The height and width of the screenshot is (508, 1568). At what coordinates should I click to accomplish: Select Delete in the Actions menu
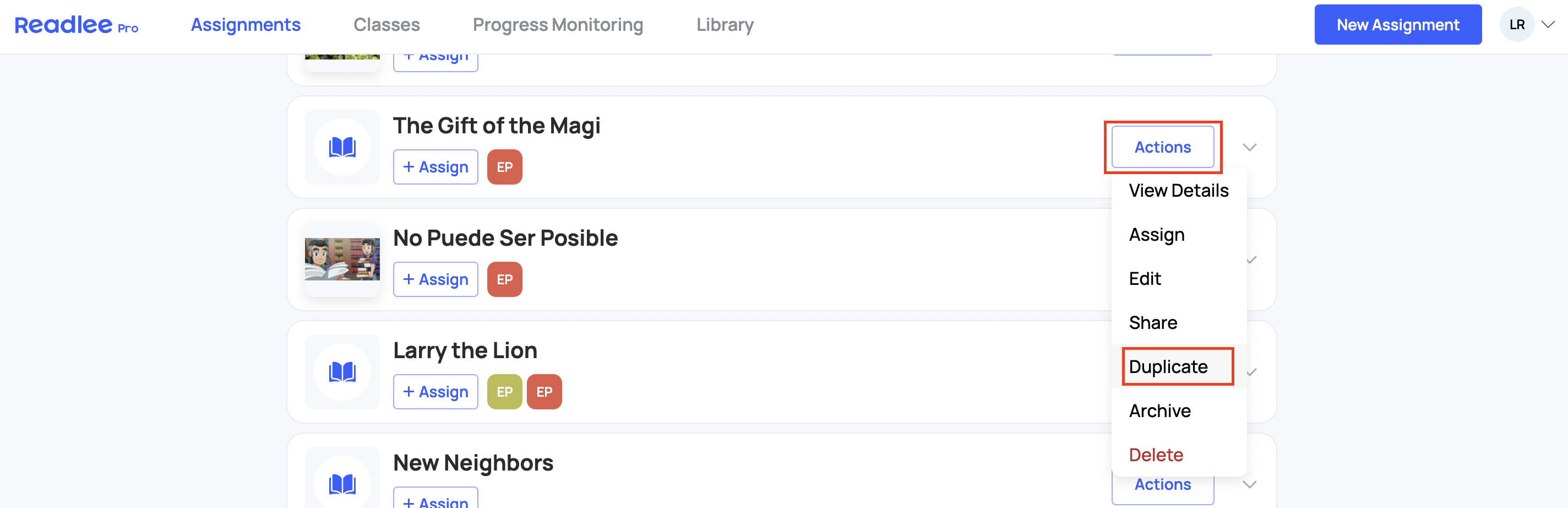tap(1156, 455)
